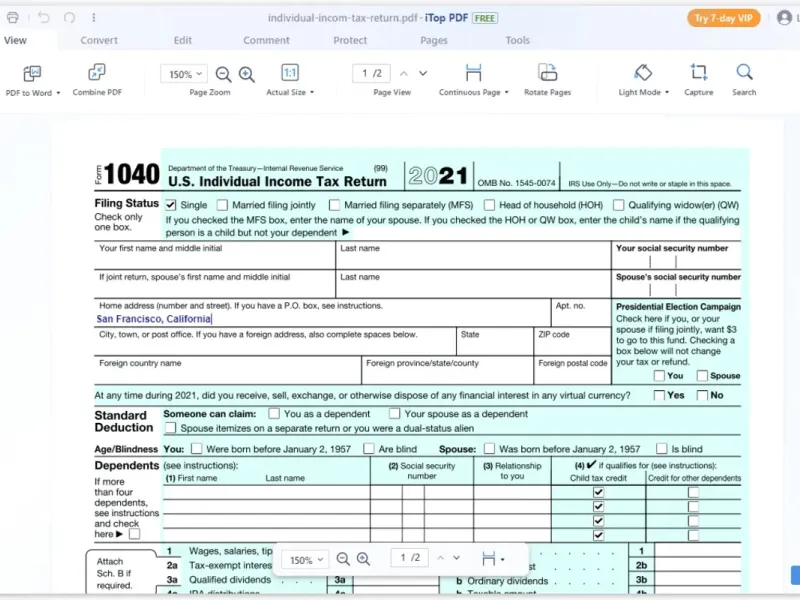Tick the Yes virtual currency checkbox
The width and height of the screenshot is (800, 600).
click(659, 395)
